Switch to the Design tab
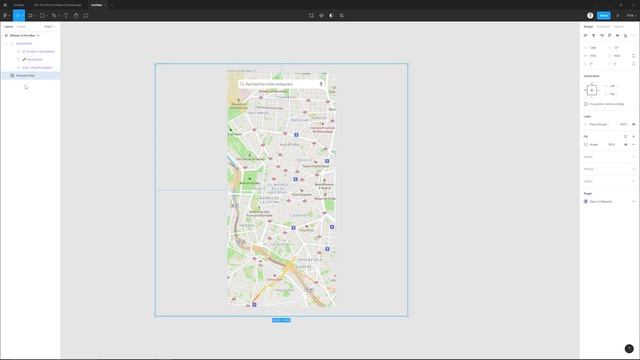Viewport: 640px width, 360px height. (x=588, y=27)
